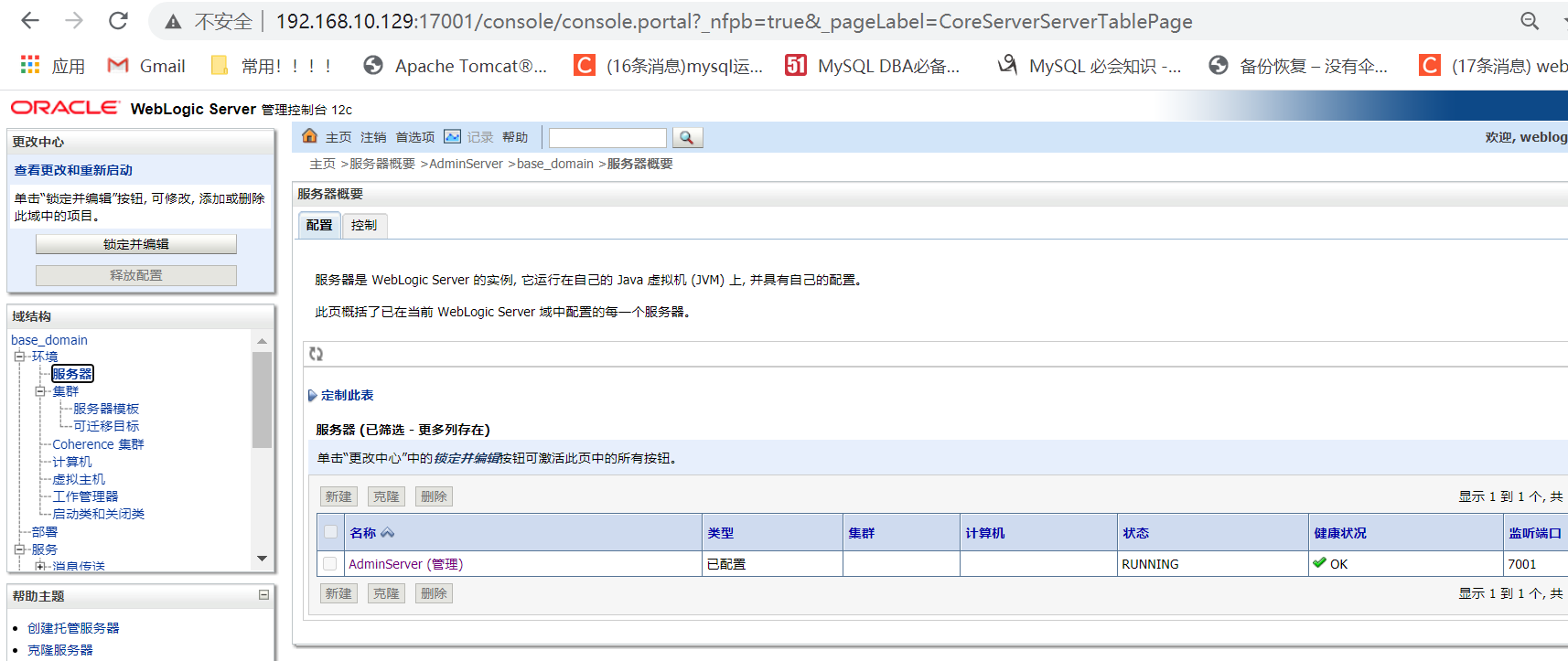Screen dimensions: 1568x661
Task: Click the 记录 record icon
Action: point(452,137)
